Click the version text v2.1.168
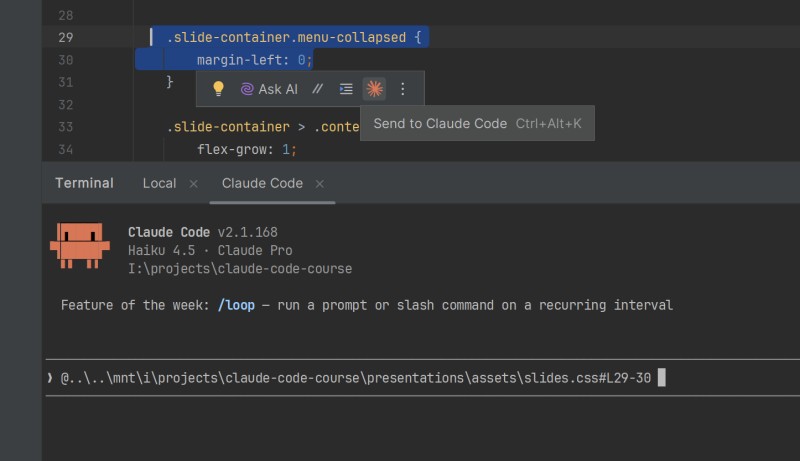This screenshot has height=461, width=800. click(x=247, y=232)
